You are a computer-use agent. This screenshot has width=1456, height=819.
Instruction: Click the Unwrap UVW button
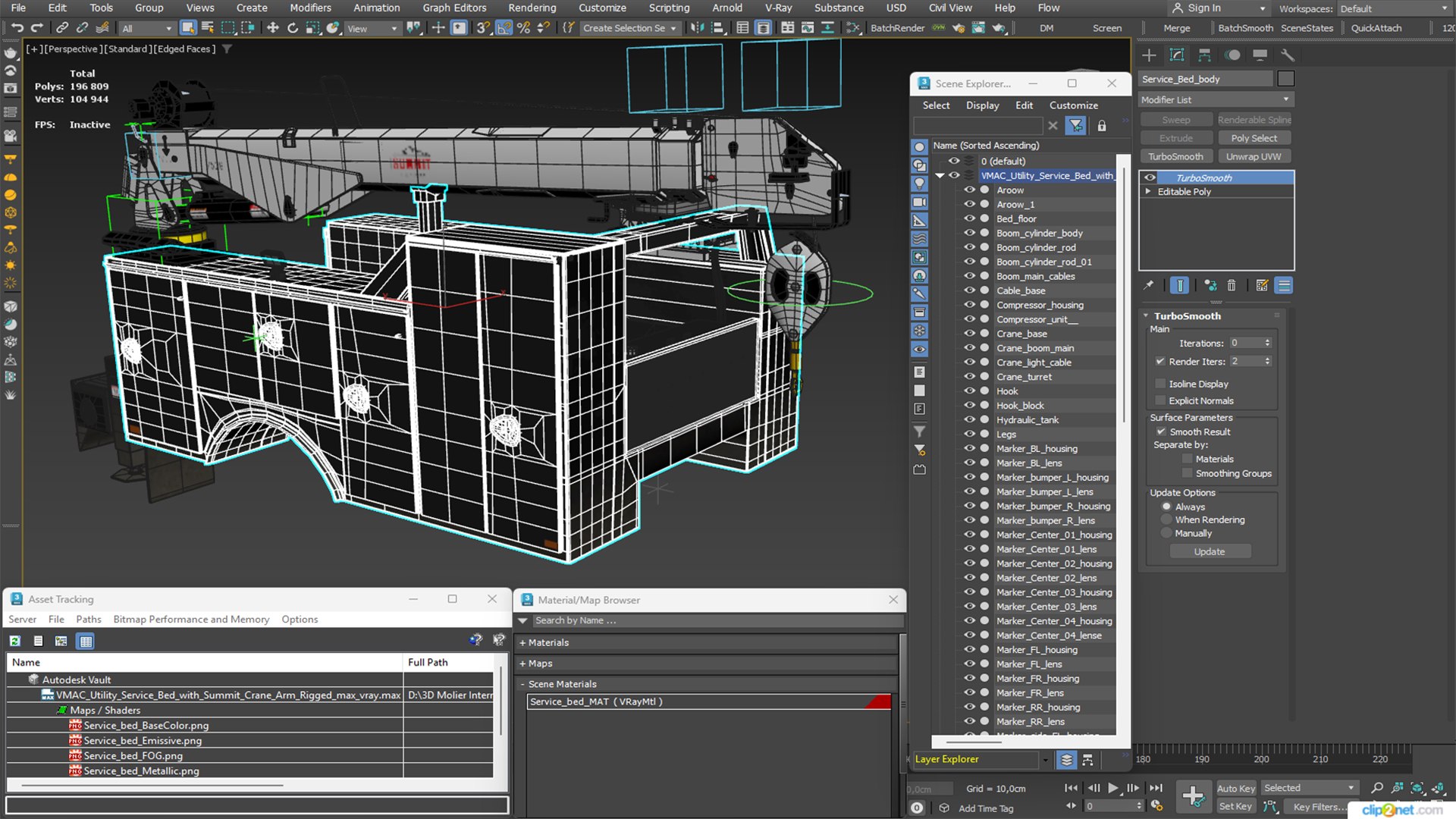coord(1254,157)
